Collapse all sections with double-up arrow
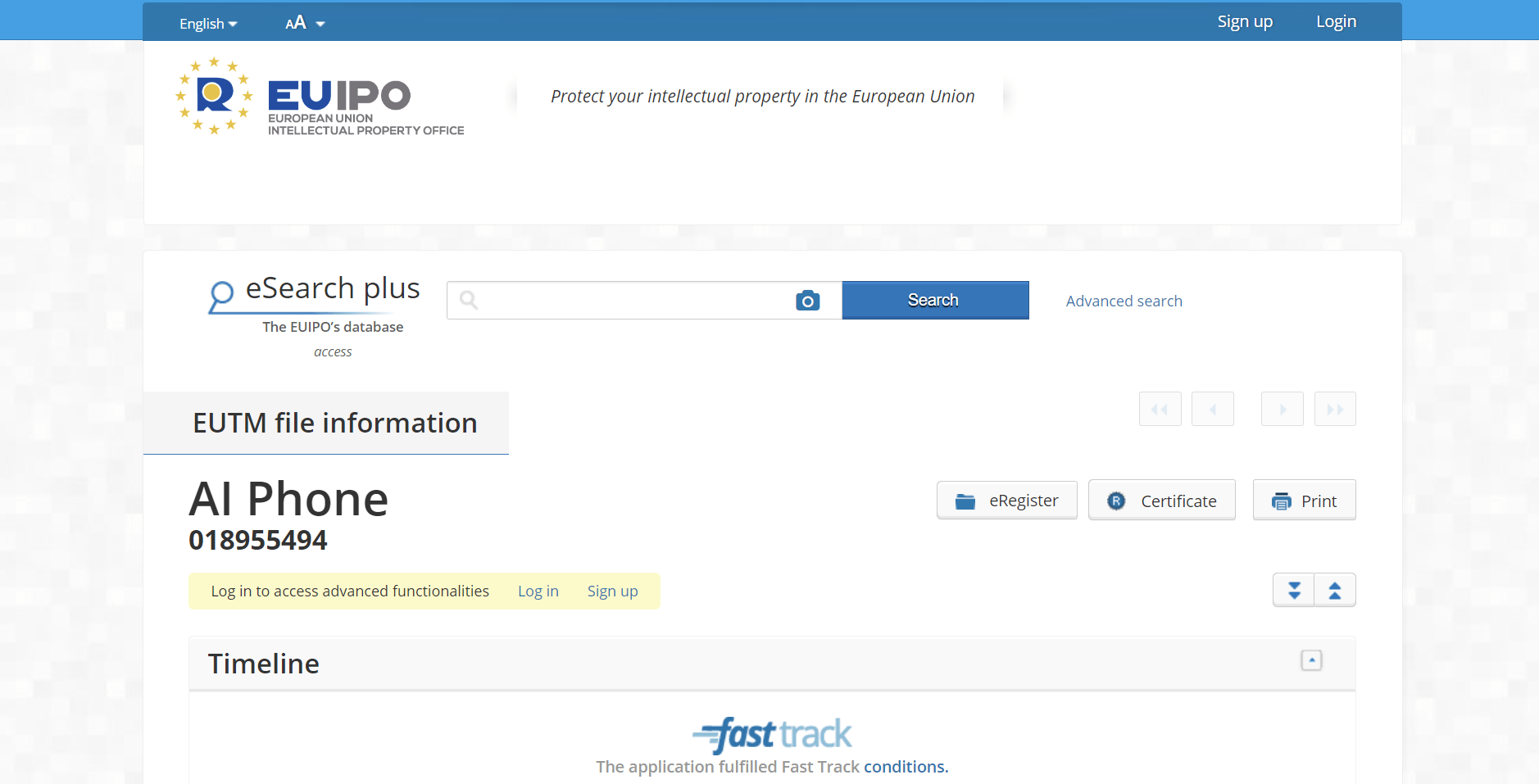The height and width of the screenshot is (784, 1539). click(x=1335, y=590)
